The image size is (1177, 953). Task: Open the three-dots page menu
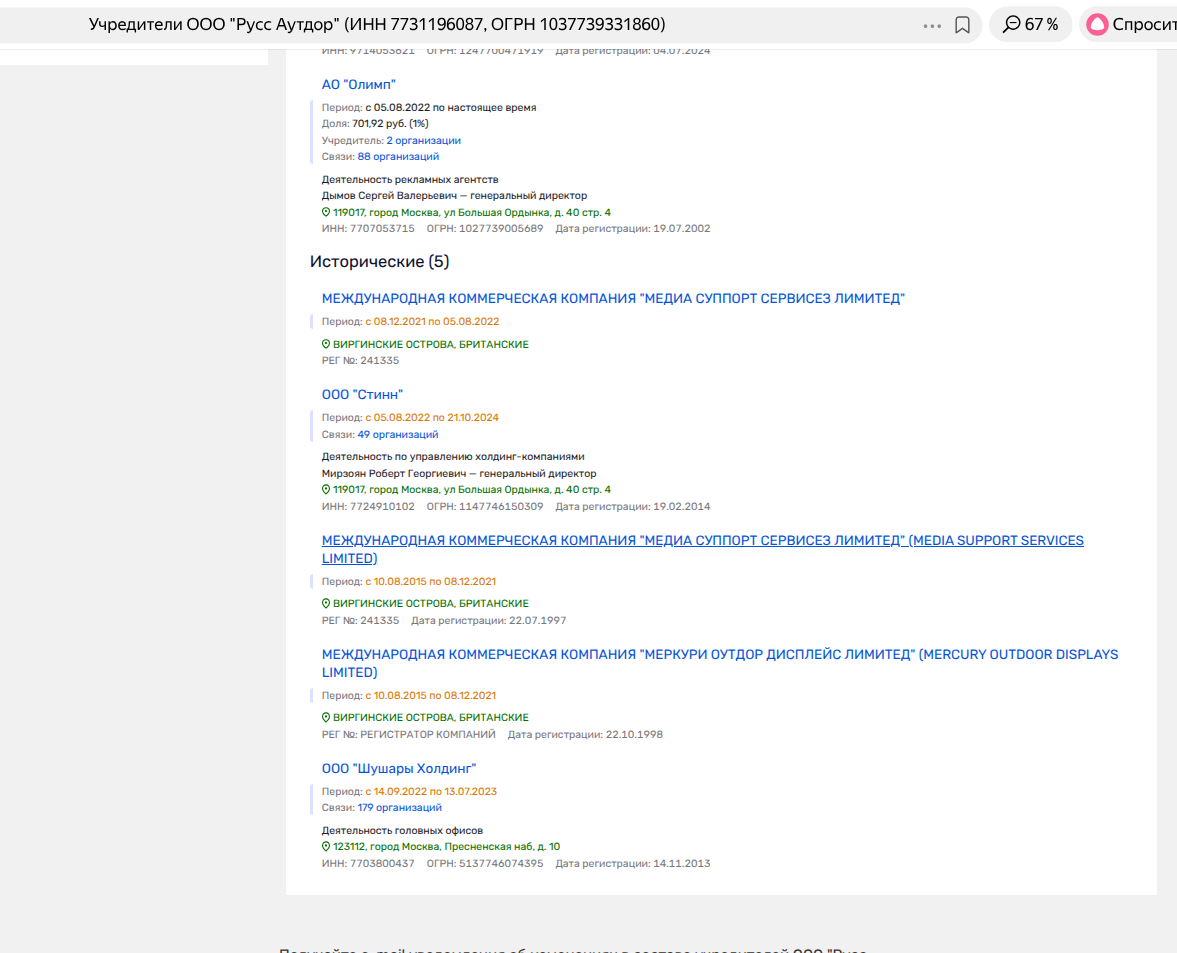(932, 25)
